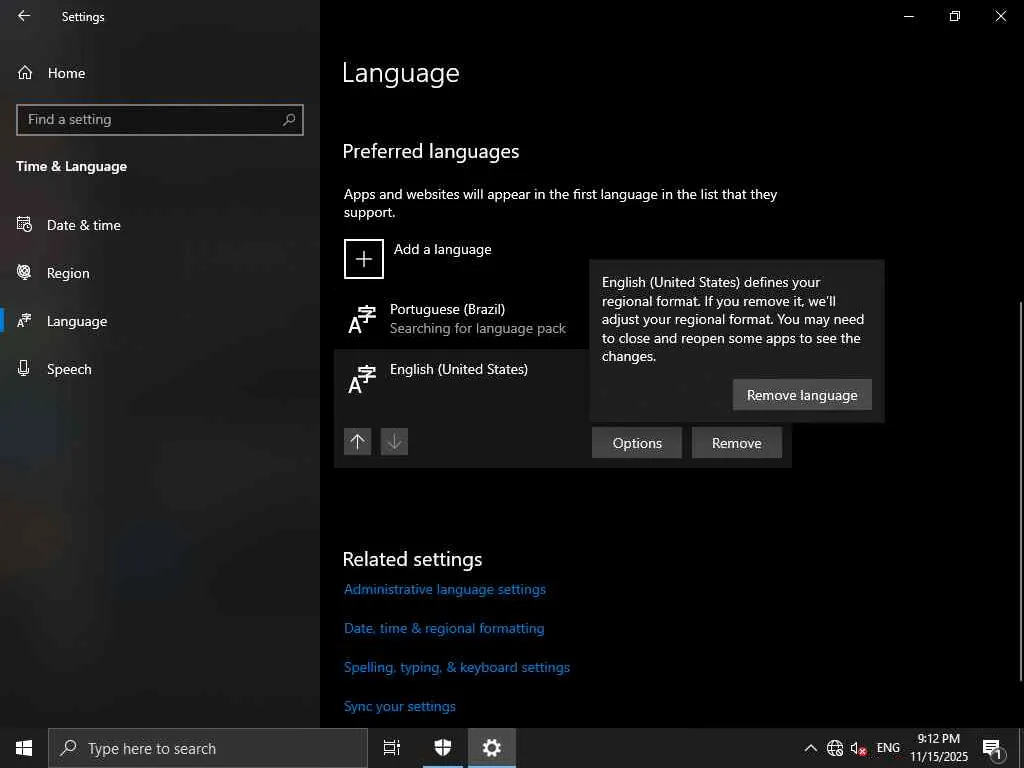Click the Windows Start button

coord(24,748)
